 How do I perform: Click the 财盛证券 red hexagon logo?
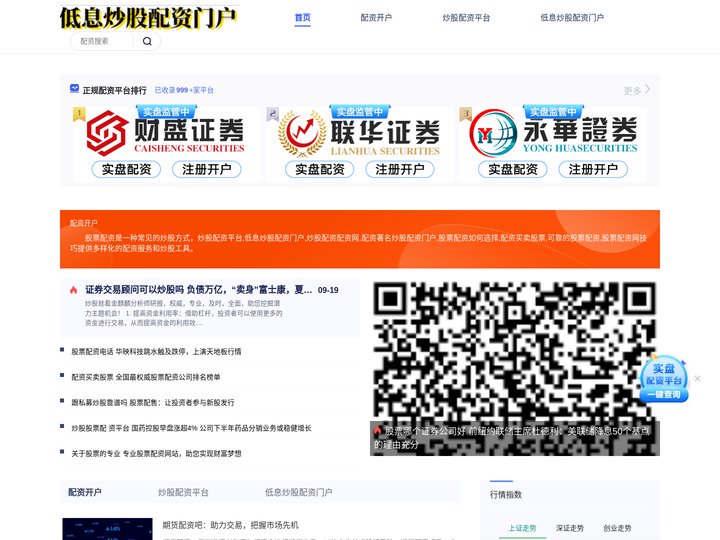pyautogui.click(x=107, y=133)
